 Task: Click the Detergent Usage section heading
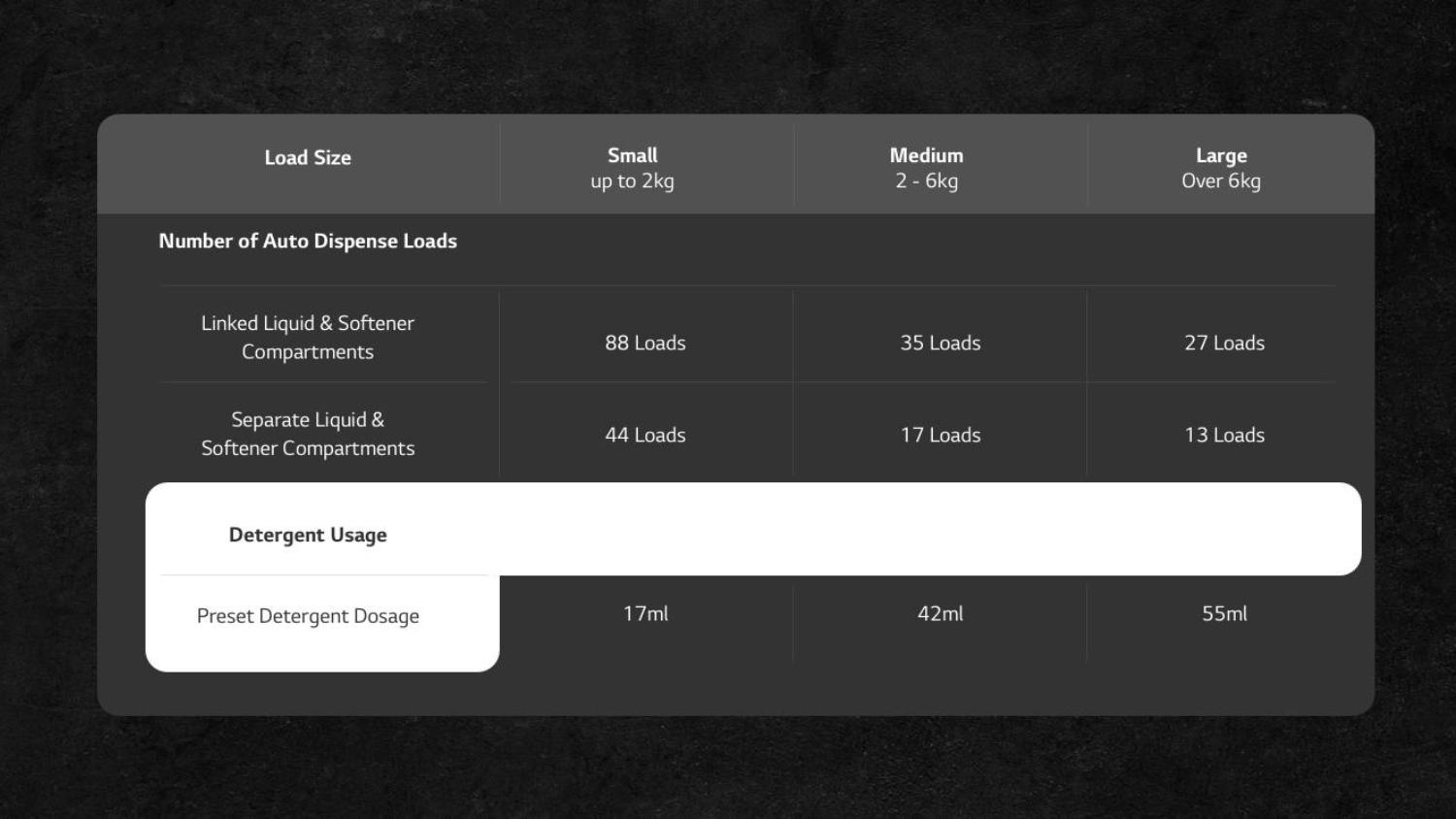[308, 536]
